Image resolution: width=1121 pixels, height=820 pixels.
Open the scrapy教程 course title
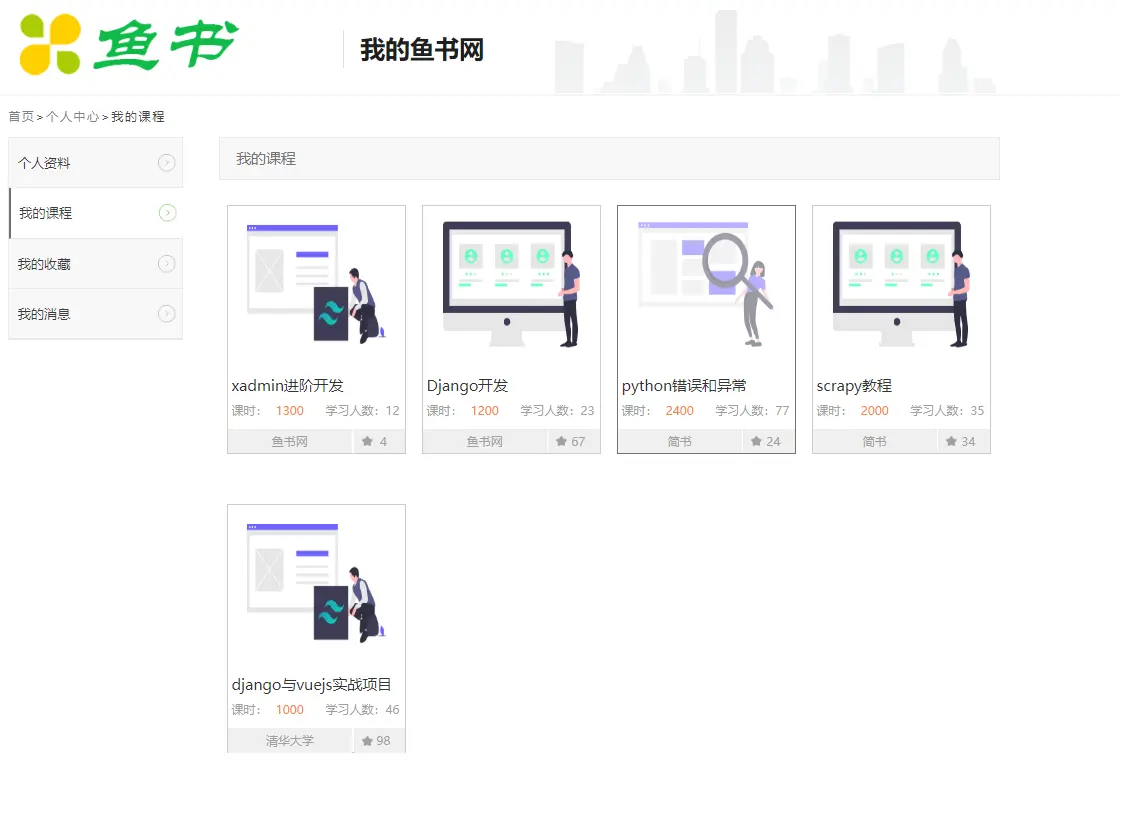pyautogui.click(x=854, y=385)
